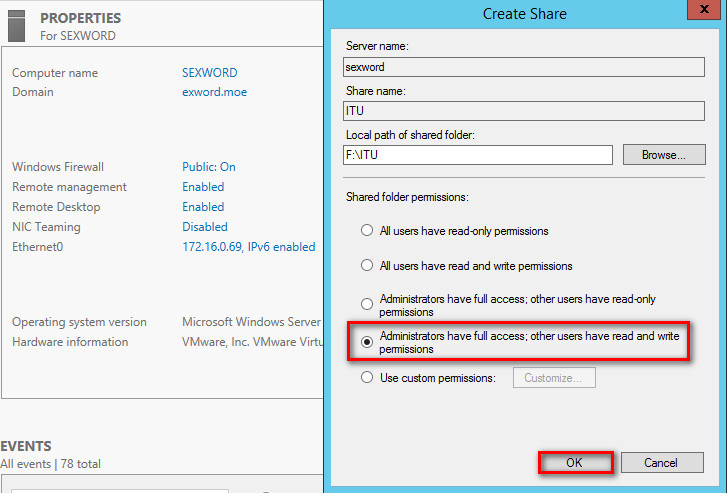Open the exword.moe domain link
The image size is (727, 493).
point(214,92)
